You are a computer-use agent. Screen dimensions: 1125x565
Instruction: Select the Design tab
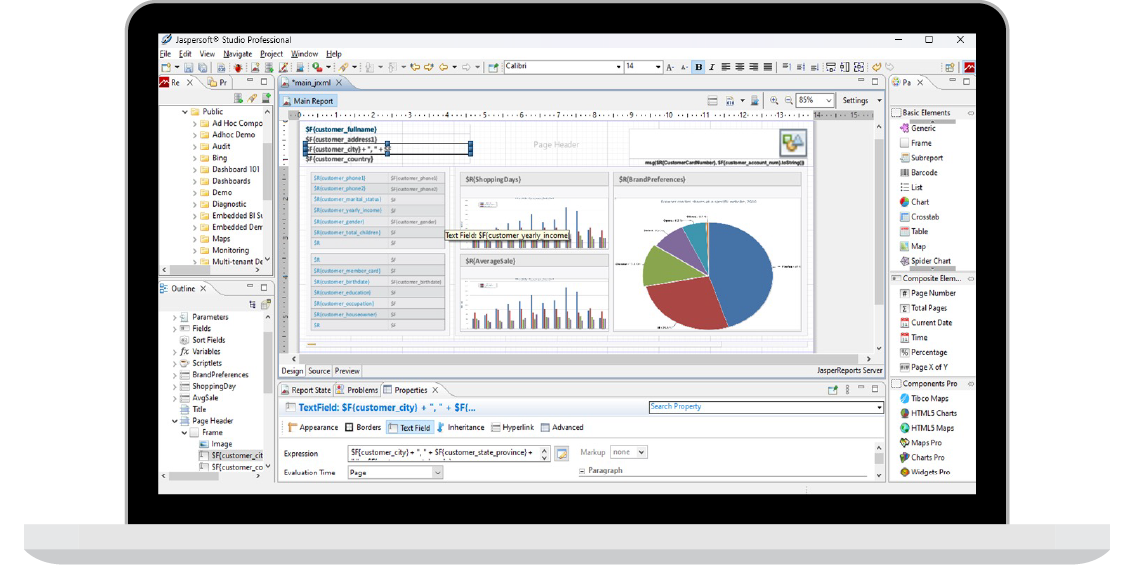tap(292, 371)
